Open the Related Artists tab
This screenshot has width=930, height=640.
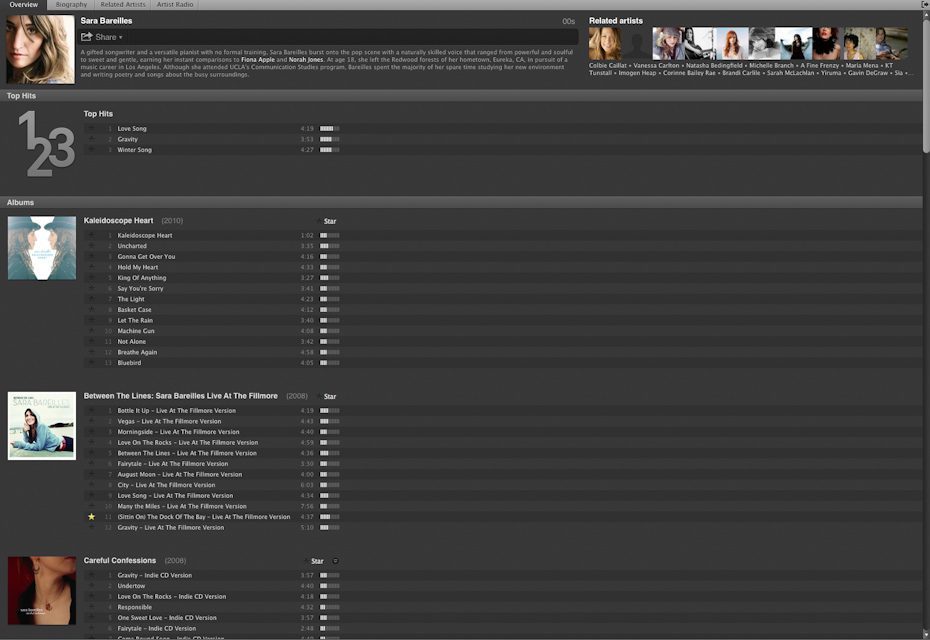tap(123, 5)
